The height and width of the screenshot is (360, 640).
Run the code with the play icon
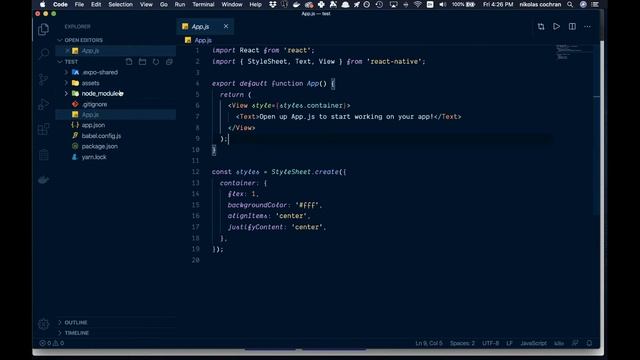(x=556, y=27)
